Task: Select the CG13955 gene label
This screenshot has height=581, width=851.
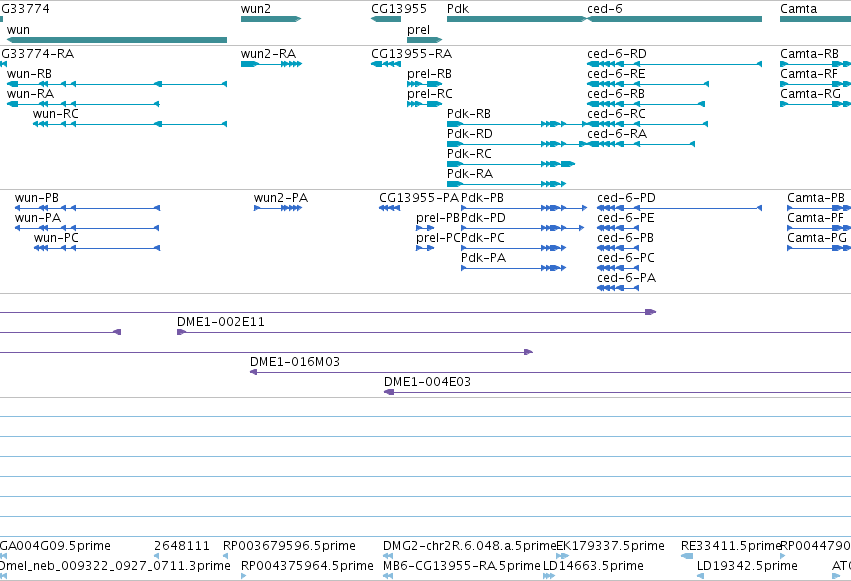Action: (399, 9)
